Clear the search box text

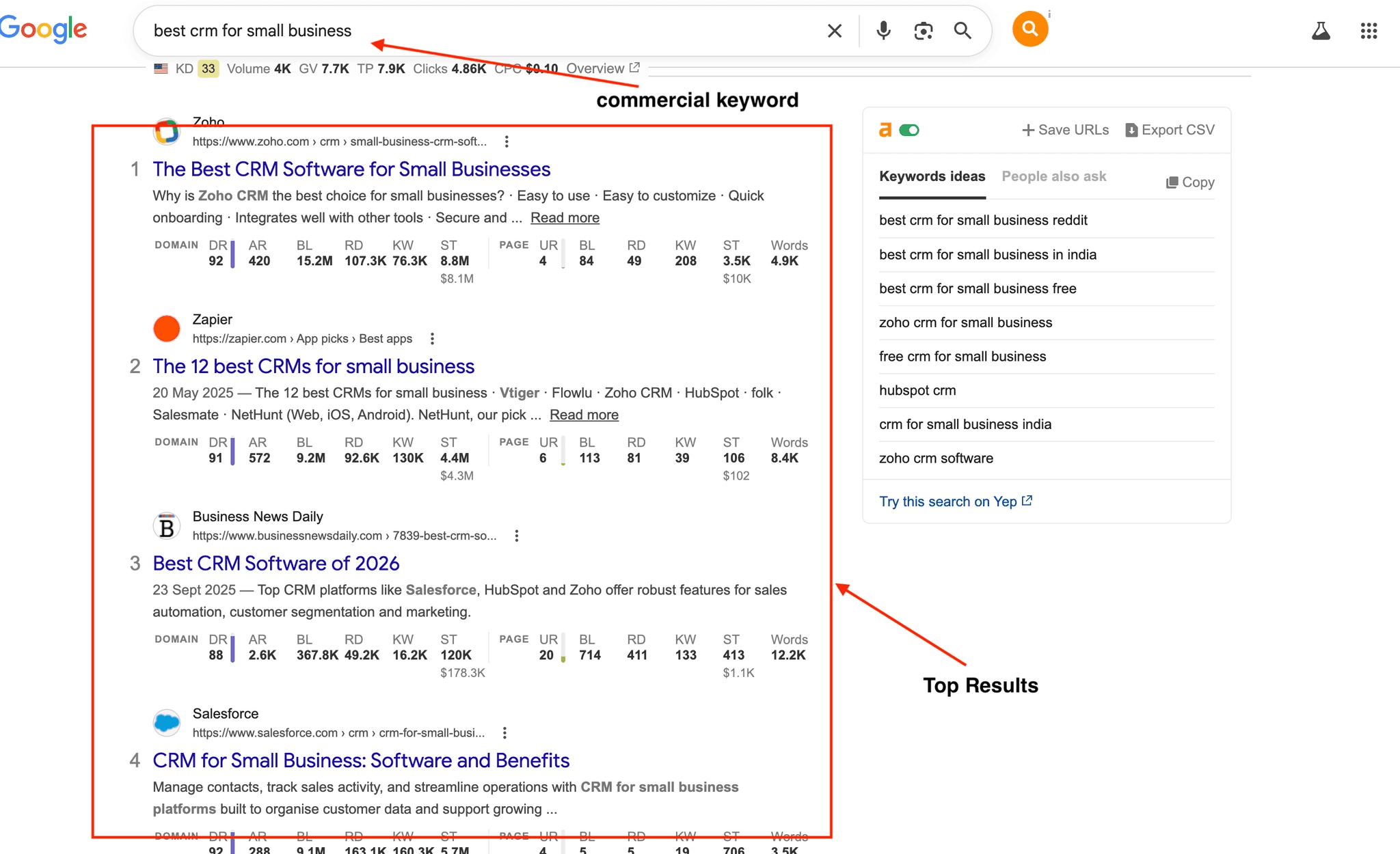click(x=835, y=31)
